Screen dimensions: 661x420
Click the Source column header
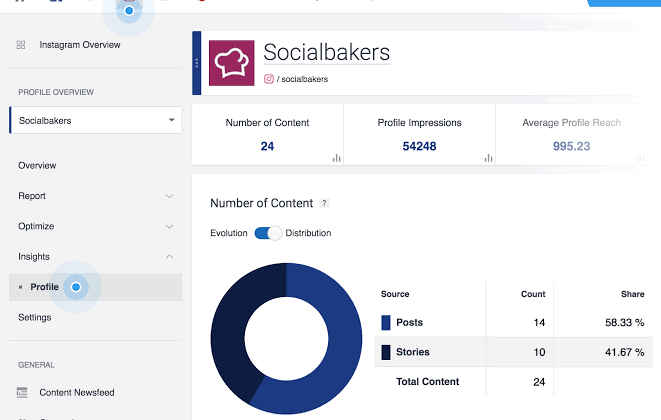(x=395, y=294)
